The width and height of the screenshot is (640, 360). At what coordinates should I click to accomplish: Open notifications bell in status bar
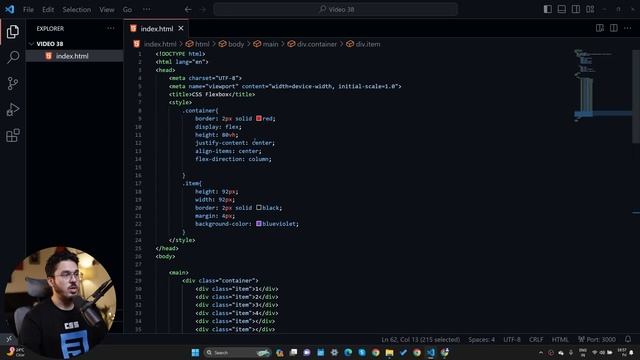[628, 340]
